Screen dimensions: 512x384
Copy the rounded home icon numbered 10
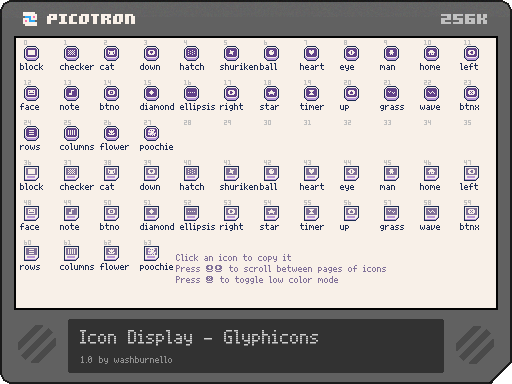[x=431, y=53]
